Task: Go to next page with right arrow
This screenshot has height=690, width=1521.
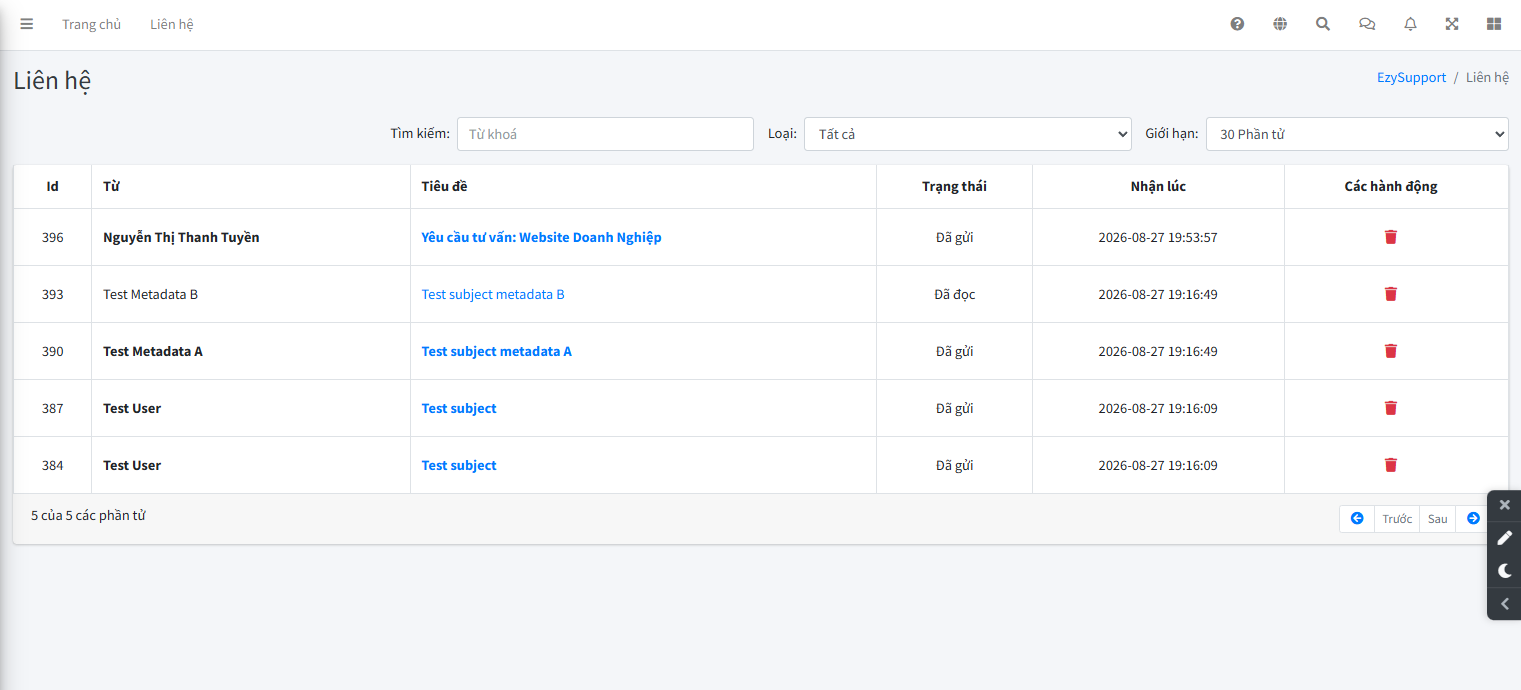Action: 1473,519
